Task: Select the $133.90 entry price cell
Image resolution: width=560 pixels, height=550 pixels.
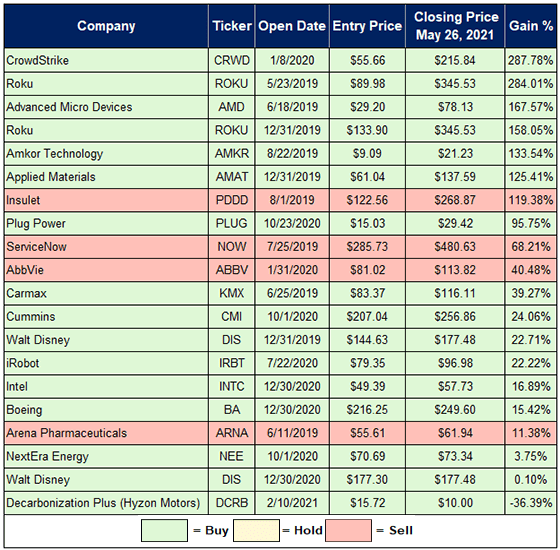Action: pos(368,130)
